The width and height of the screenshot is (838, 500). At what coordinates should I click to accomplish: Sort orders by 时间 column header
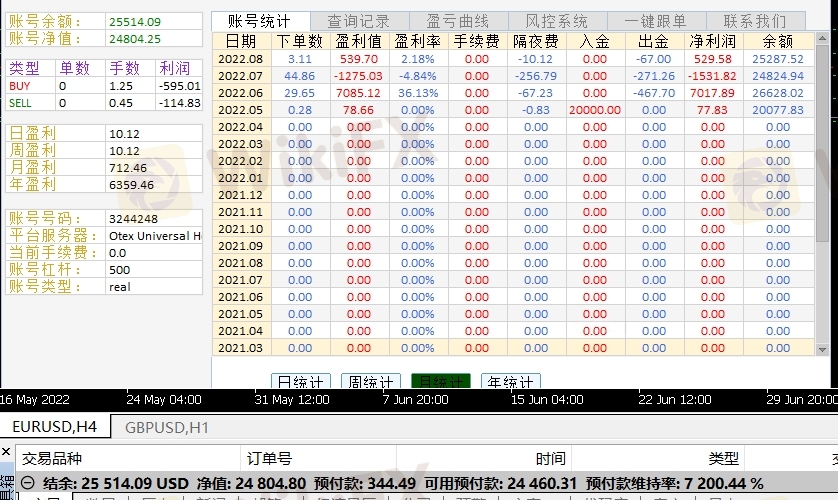(x=550, y=458)
